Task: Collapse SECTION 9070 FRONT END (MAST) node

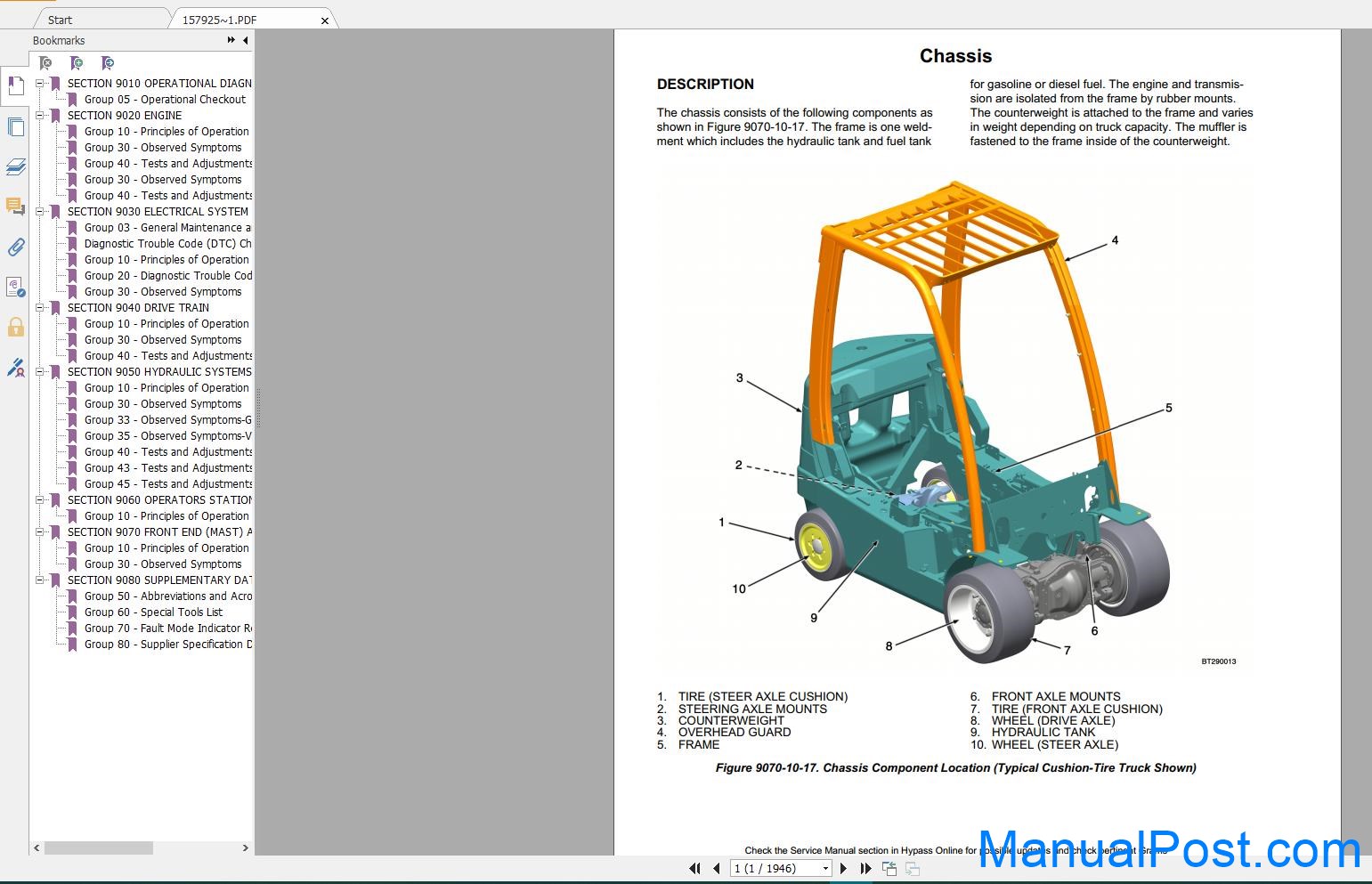Action: 39,531
